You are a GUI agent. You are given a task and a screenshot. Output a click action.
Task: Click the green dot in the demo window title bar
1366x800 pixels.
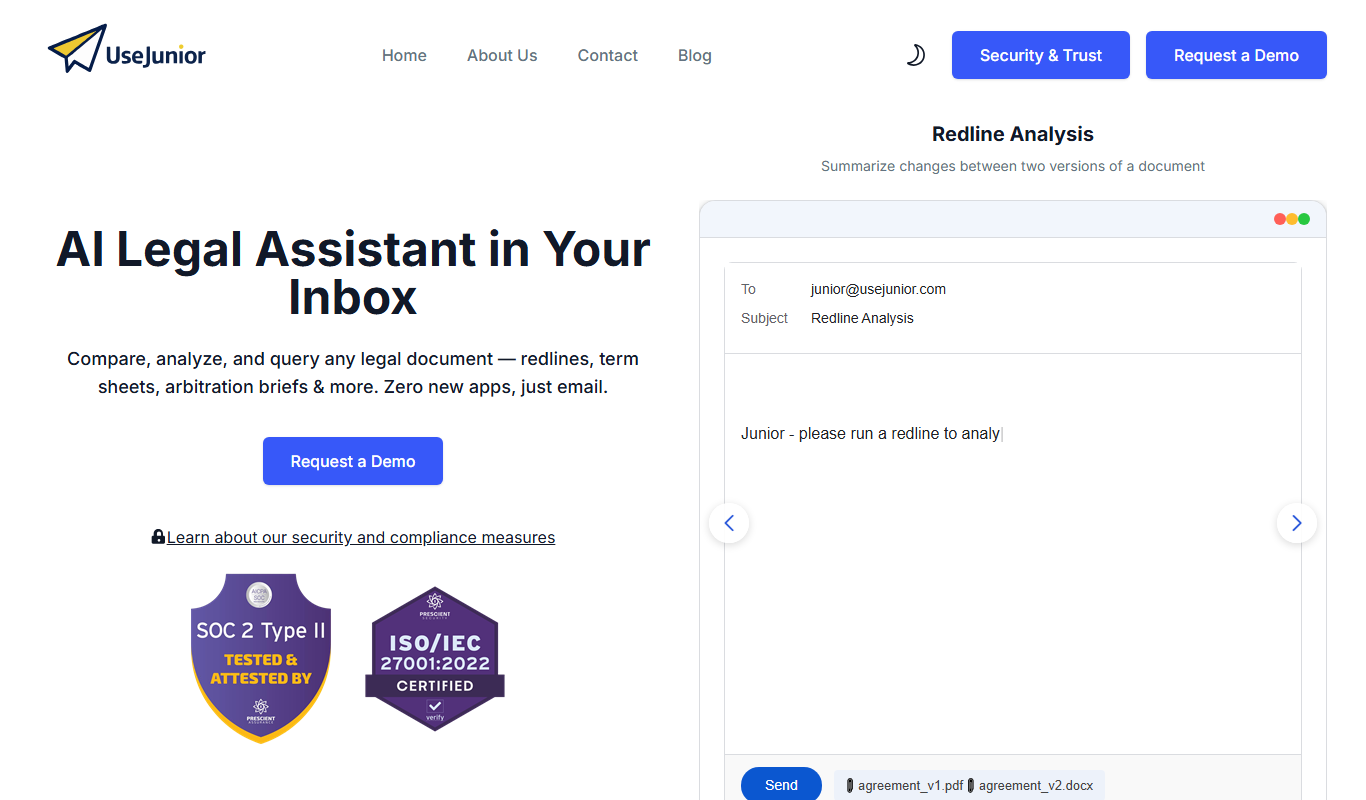pyautogui.click(x=1304, y=219)
